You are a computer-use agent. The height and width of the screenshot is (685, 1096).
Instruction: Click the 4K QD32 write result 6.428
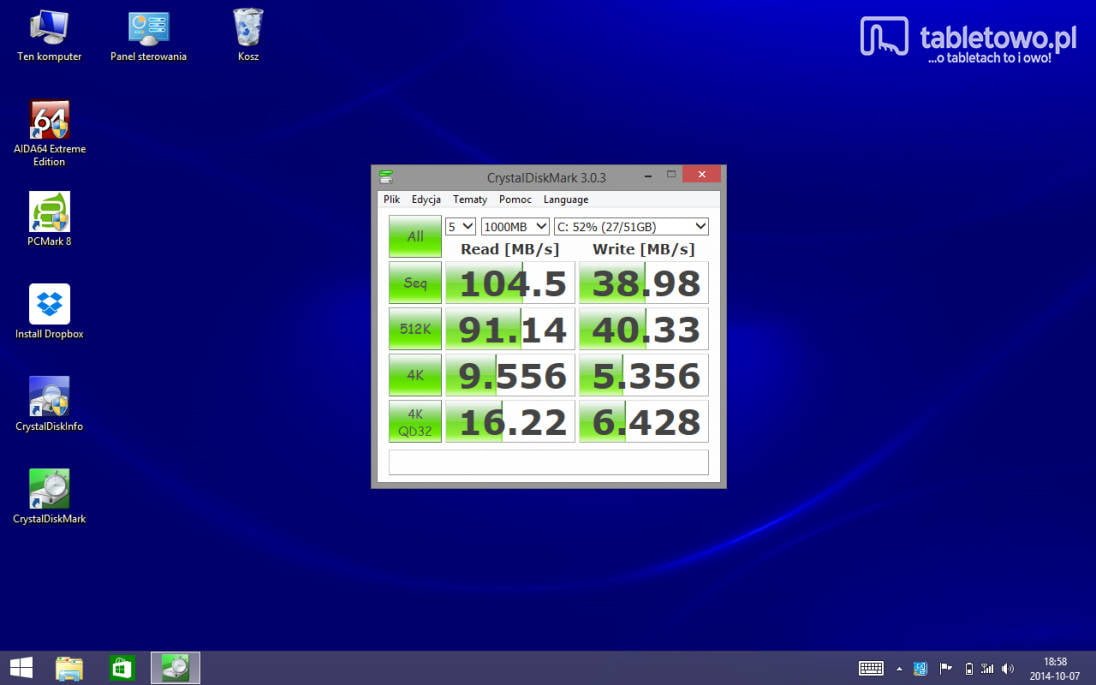coord(644,421)
